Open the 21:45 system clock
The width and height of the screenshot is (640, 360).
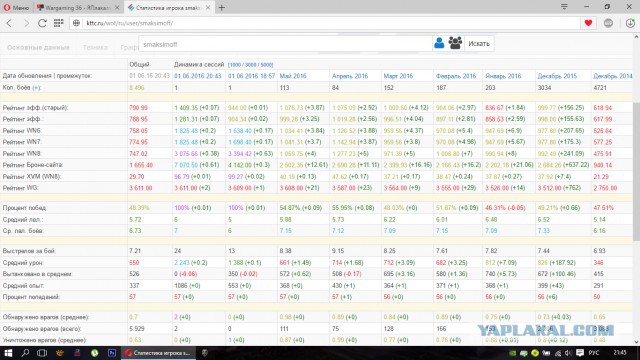[620, 353]
